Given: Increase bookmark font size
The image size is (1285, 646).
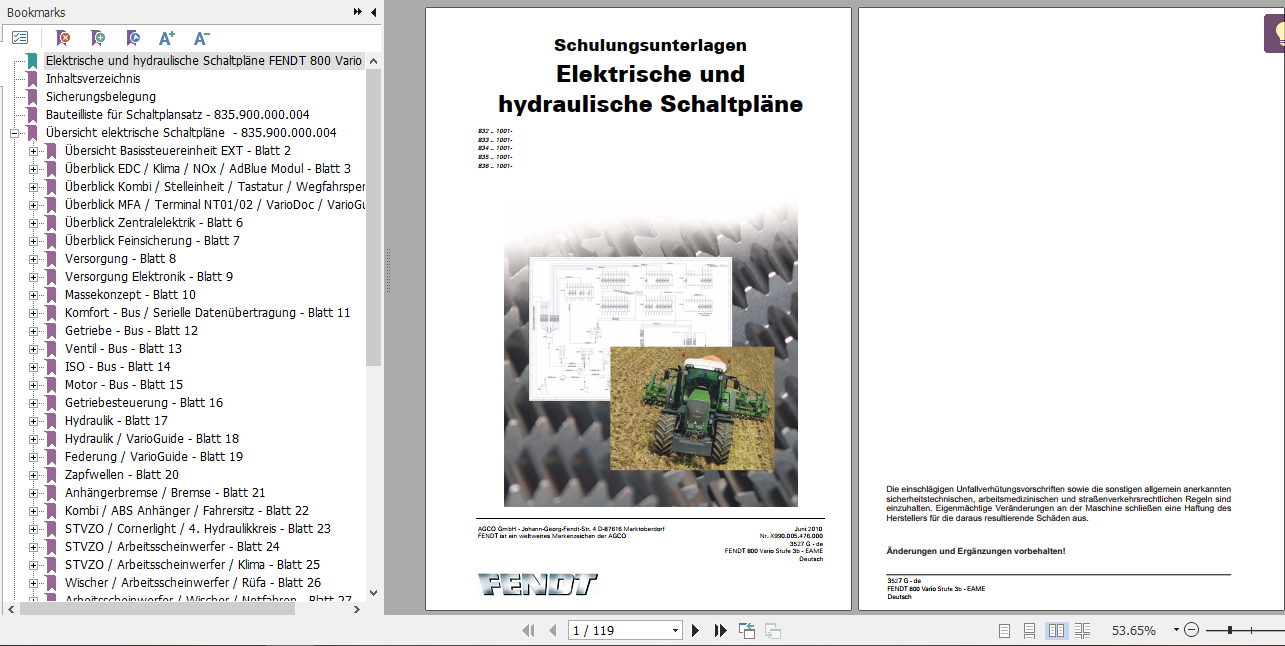Looking at the screenshot, I should coord(167,38).
